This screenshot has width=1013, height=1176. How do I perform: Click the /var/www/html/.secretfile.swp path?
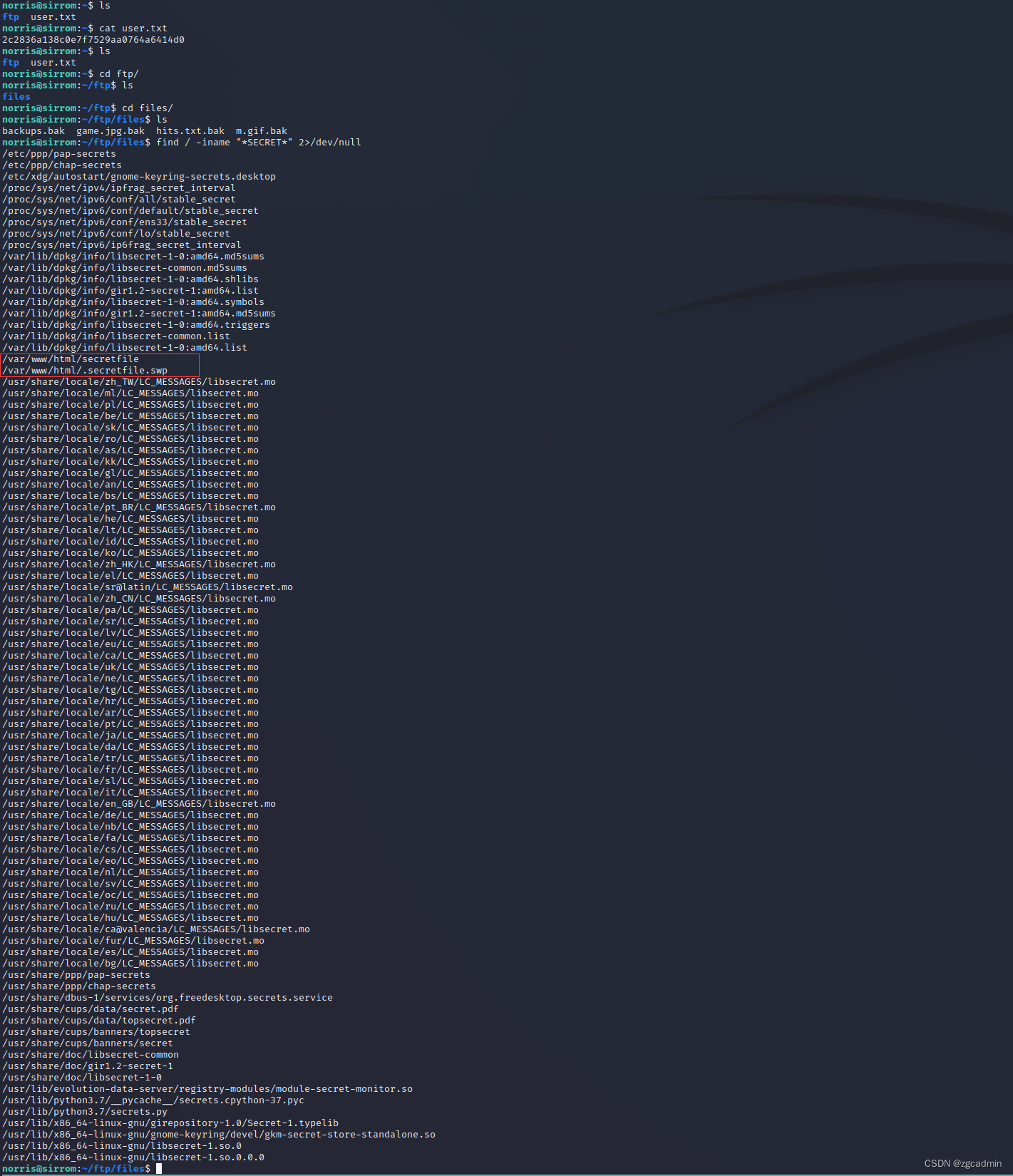pyautogui.click(x=85, y=371)
